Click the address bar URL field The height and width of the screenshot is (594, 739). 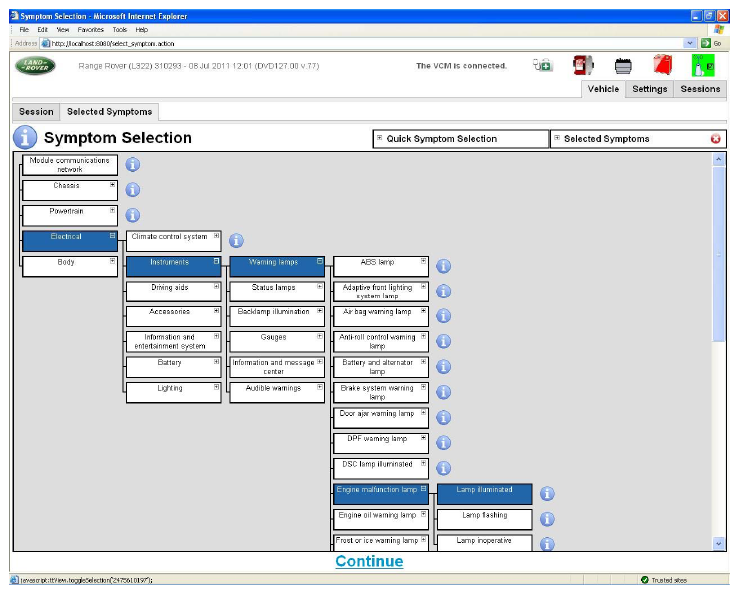(363, 43)
